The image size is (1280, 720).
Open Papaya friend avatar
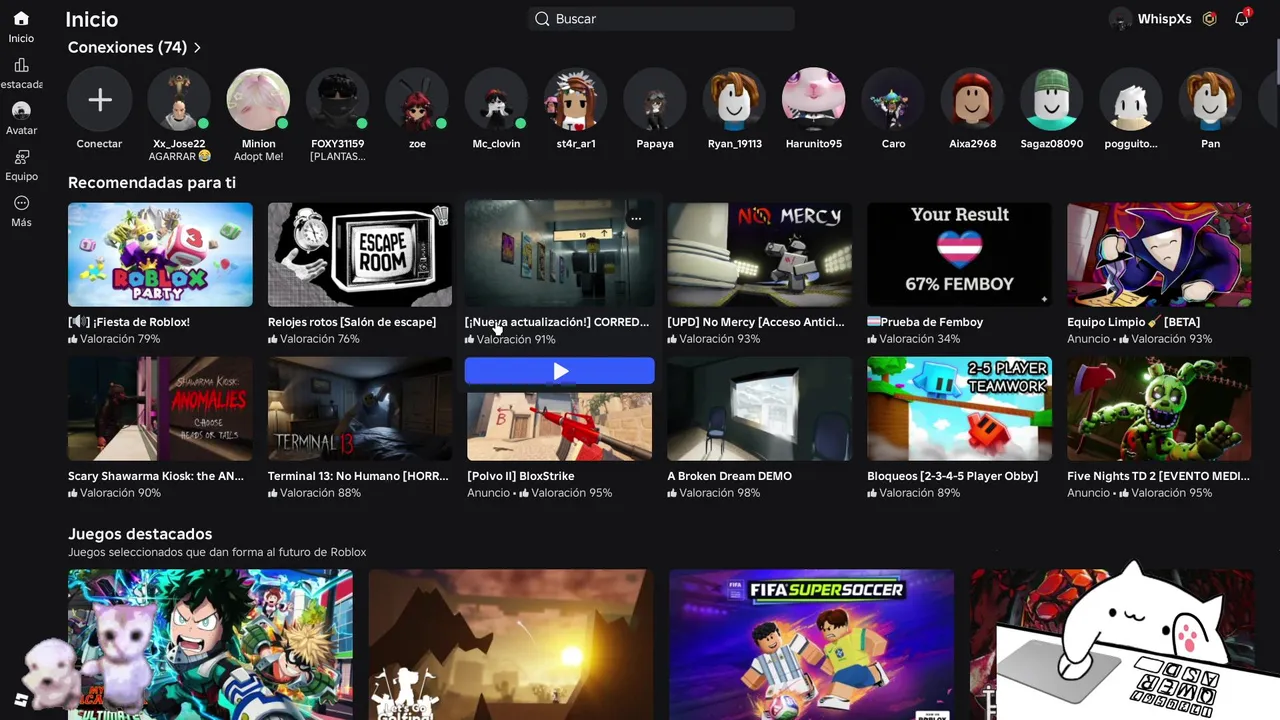tap(655, 100)
